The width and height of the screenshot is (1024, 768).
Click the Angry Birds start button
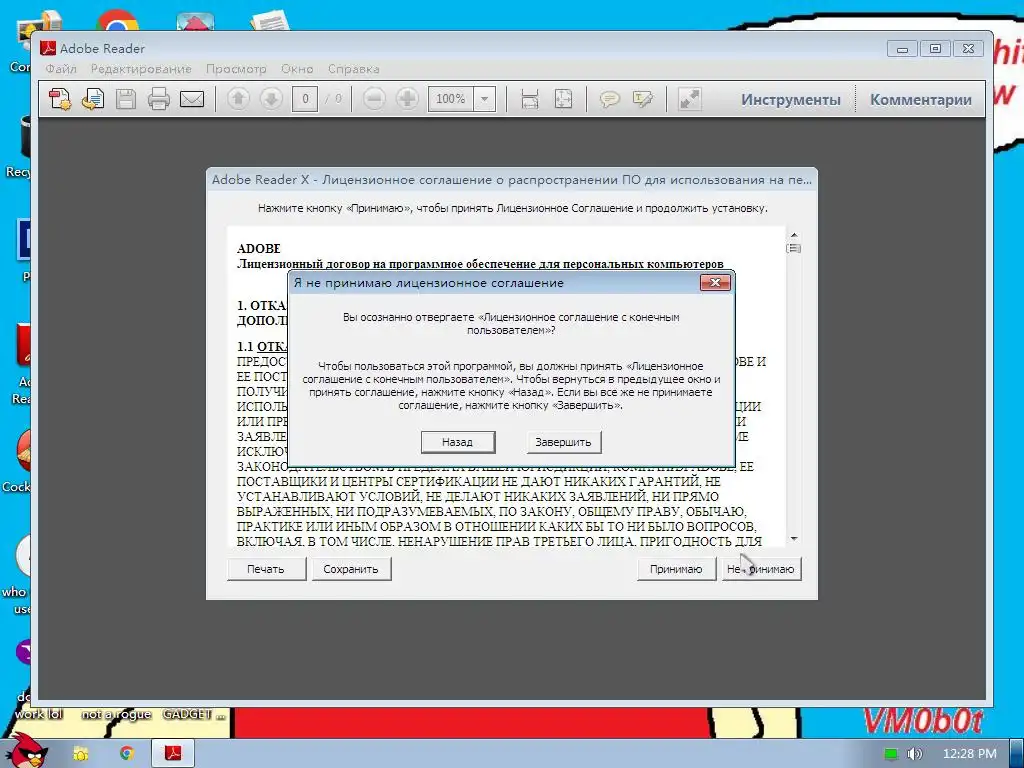[x=25, y=750]
